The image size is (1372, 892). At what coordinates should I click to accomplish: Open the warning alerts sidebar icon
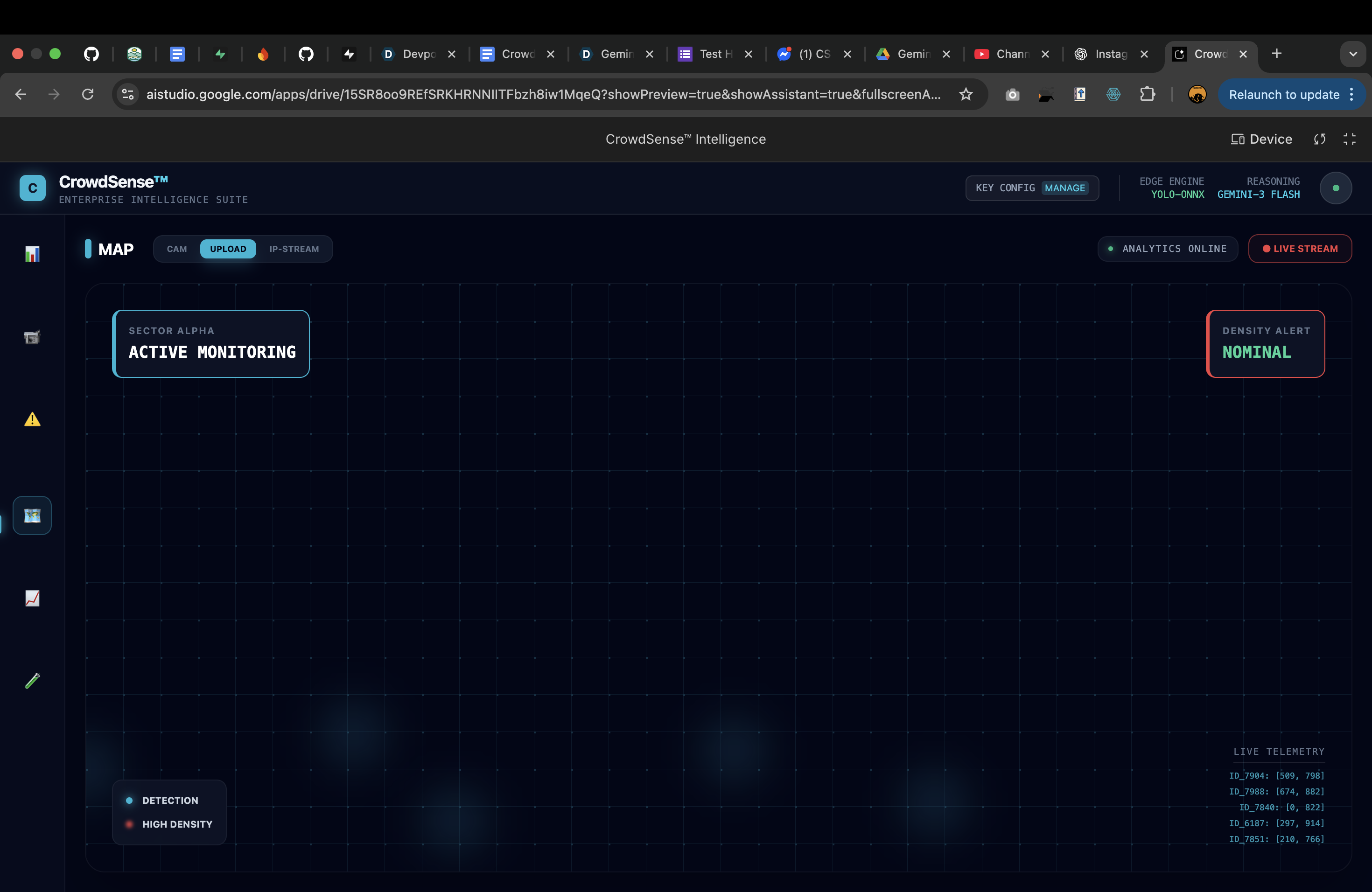point(32,419)
